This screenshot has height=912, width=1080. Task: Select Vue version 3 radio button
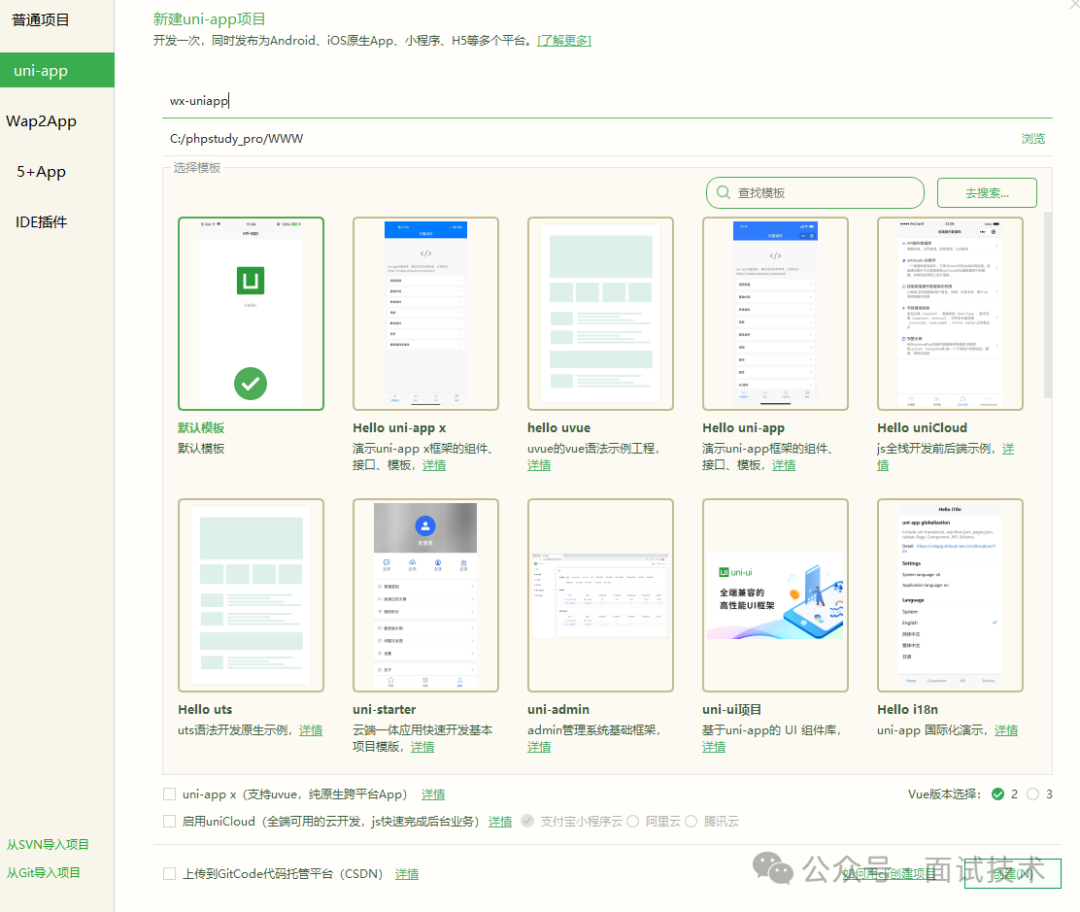point(1032,794)
